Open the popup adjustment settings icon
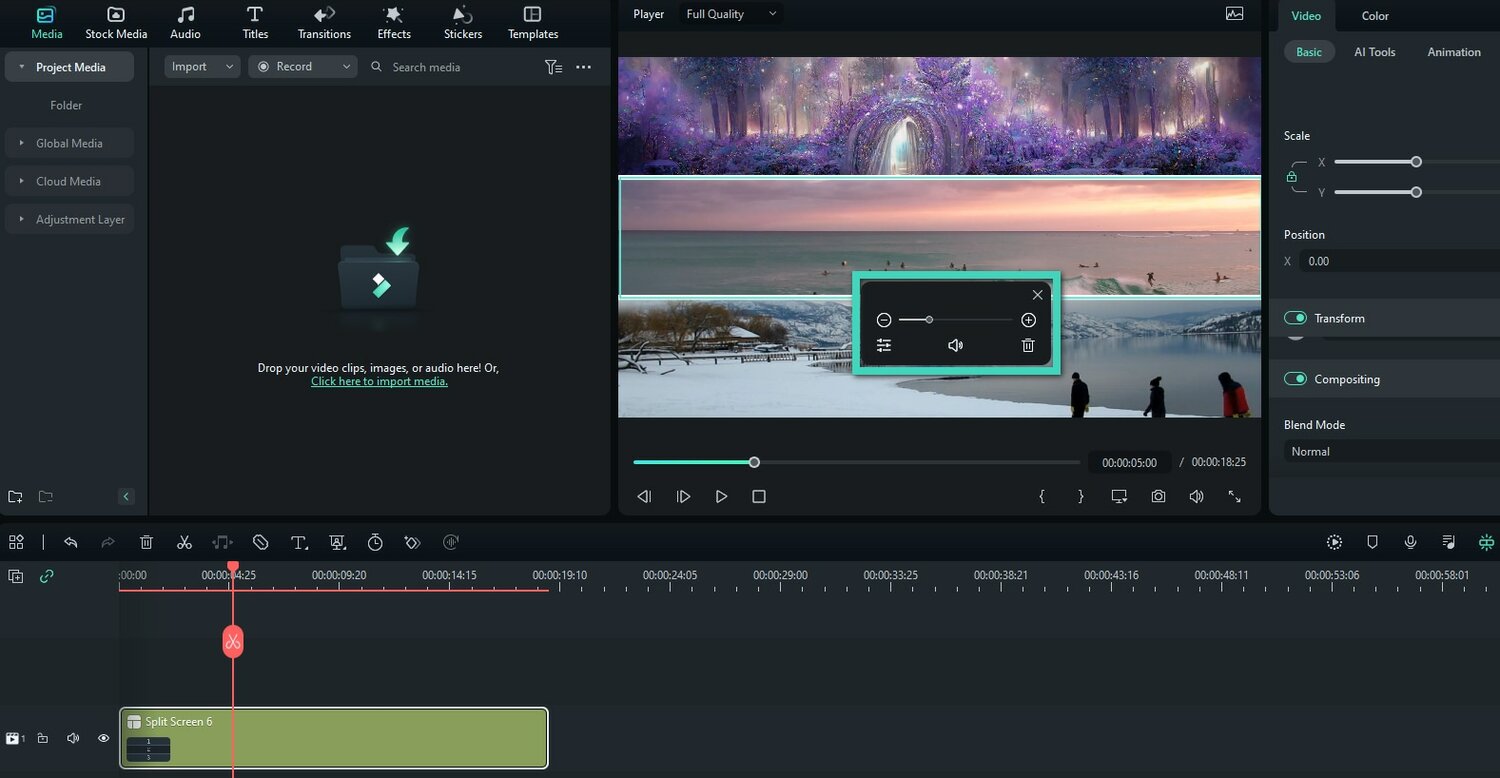 [884, 345]
